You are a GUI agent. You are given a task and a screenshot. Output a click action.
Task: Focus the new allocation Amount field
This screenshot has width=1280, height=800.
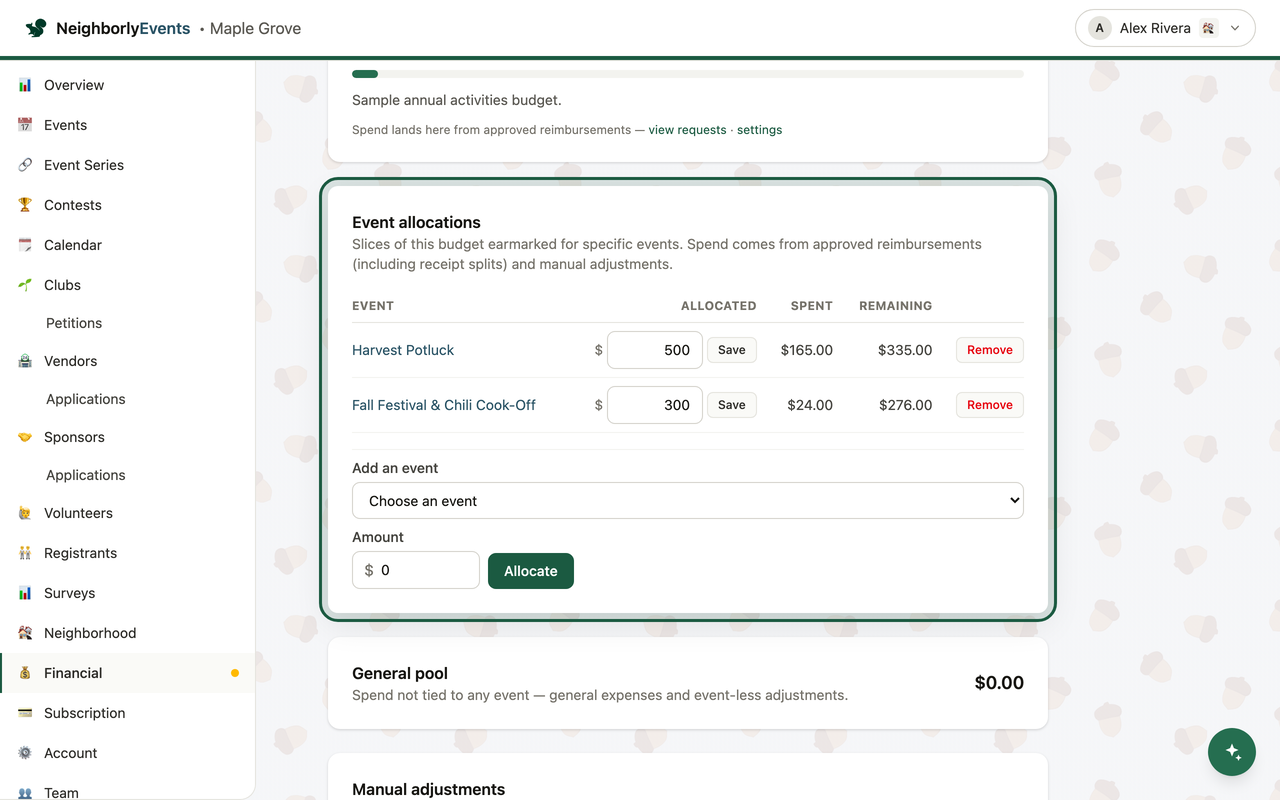[416, 570]
